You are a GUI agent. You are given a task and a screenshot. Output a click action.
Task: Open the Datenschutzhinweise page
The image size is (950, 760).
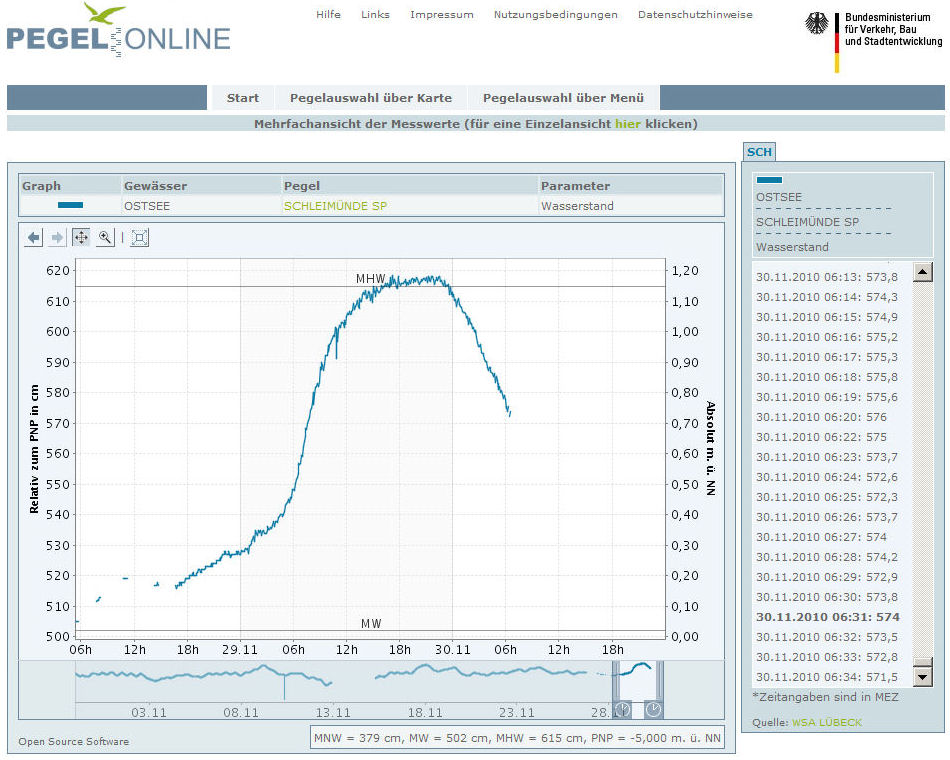pyautogui.click(x=695, y=15)
